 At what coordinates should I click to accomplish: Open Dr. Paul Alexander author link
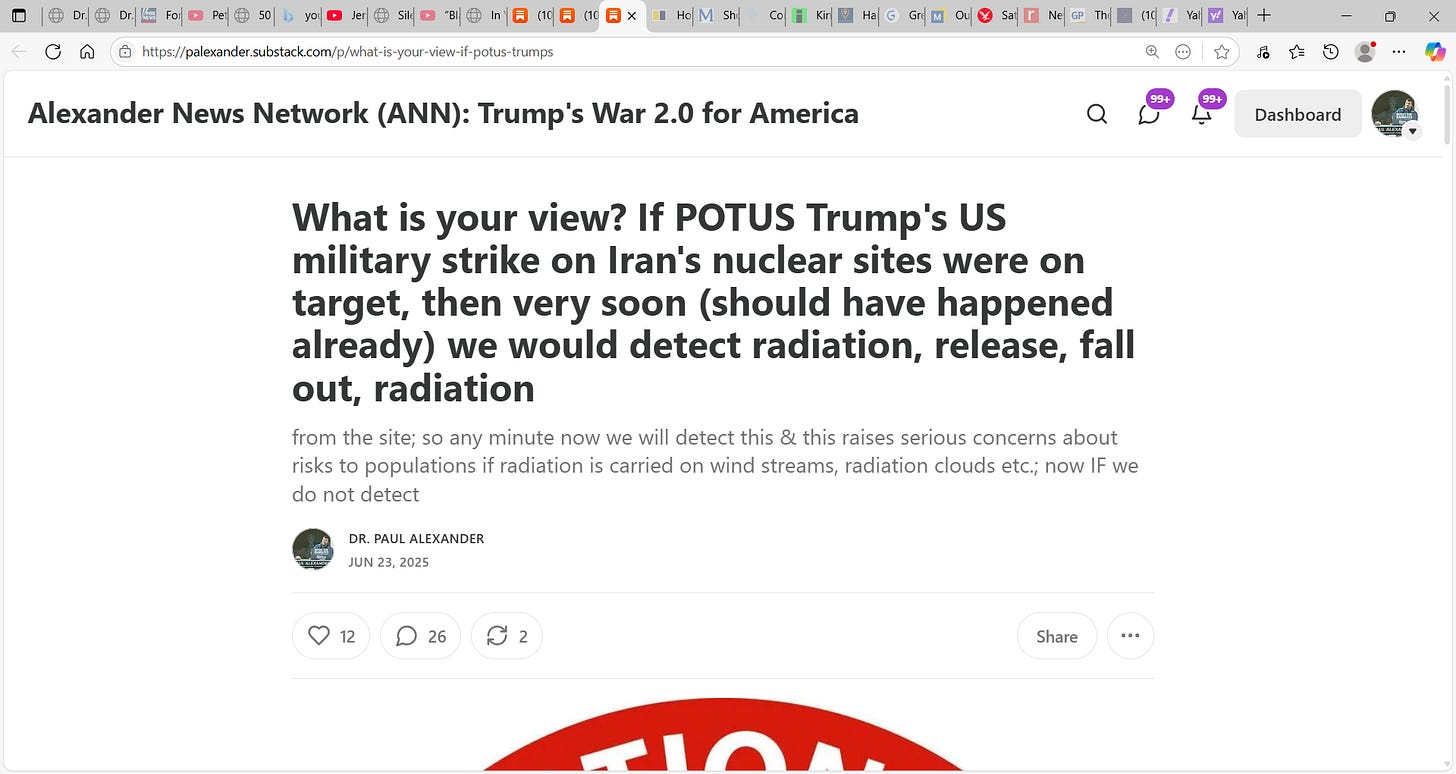[x=416, y=538]
